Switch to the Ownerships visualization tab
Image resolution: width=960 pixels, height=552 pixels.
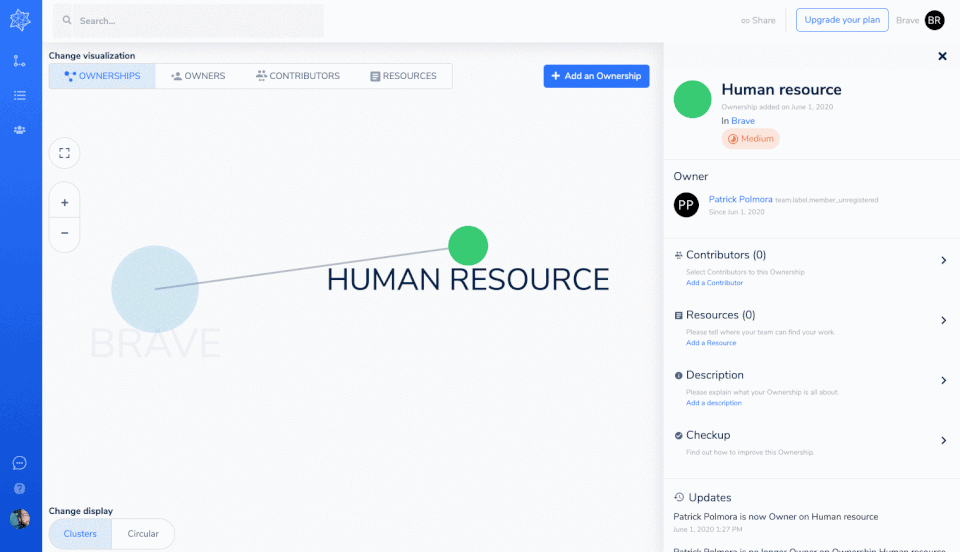[102, 76]
